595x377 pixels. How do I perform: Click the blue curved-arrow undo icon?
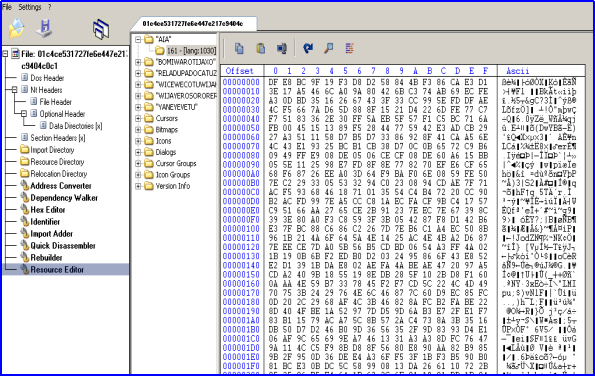coord(308,49)
